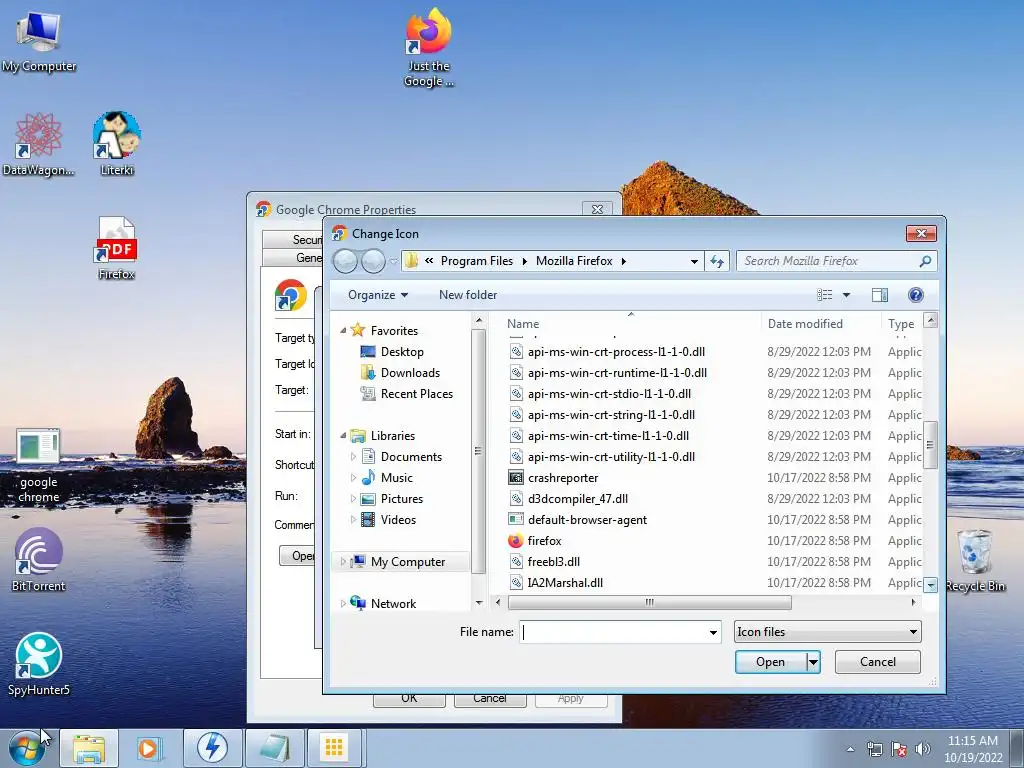Click Cancel in the Change Icon dialog

(878, 662)
